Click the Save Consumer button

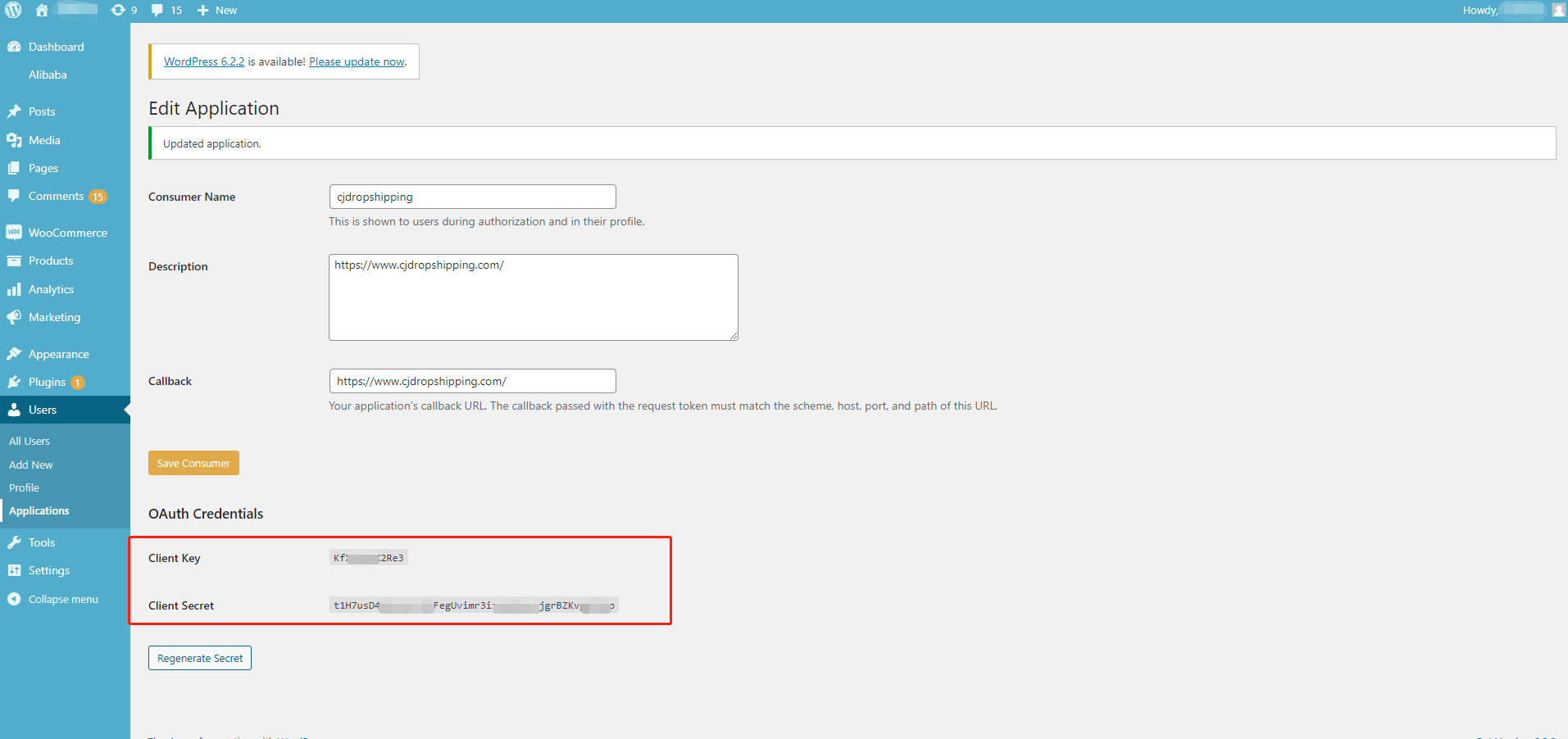coord(193,463)
